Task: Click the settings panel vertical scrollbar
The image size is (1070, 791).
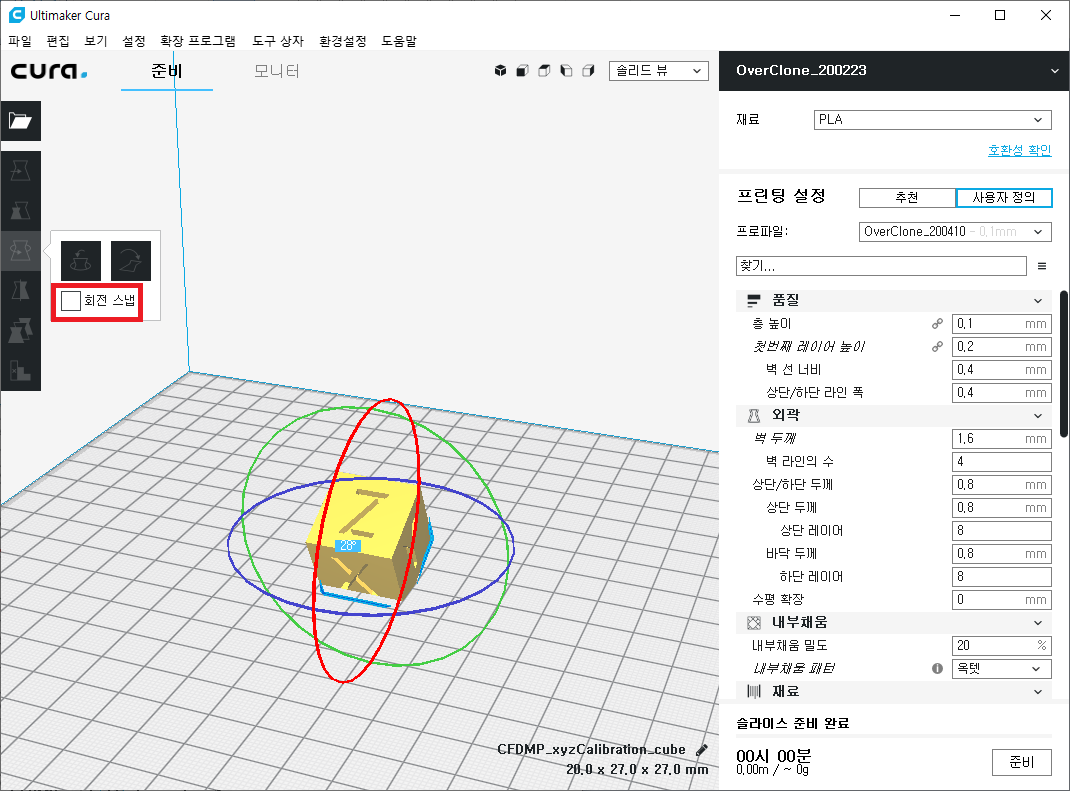Action: pyautogui.click(x=1064, y=364)
